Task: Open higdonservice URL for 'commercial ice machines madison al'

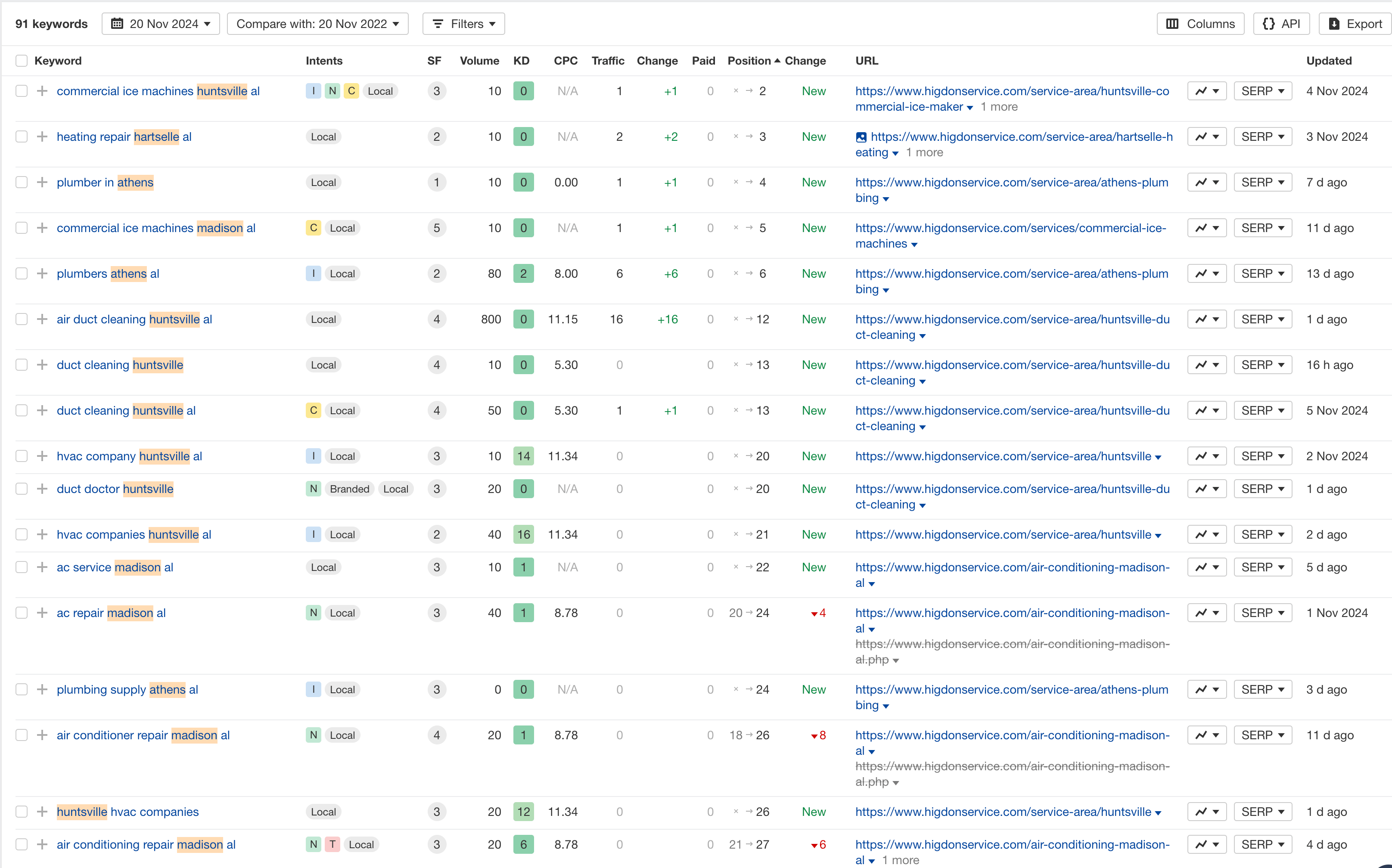Action: pyautogui.click(x=1011, y=236)
